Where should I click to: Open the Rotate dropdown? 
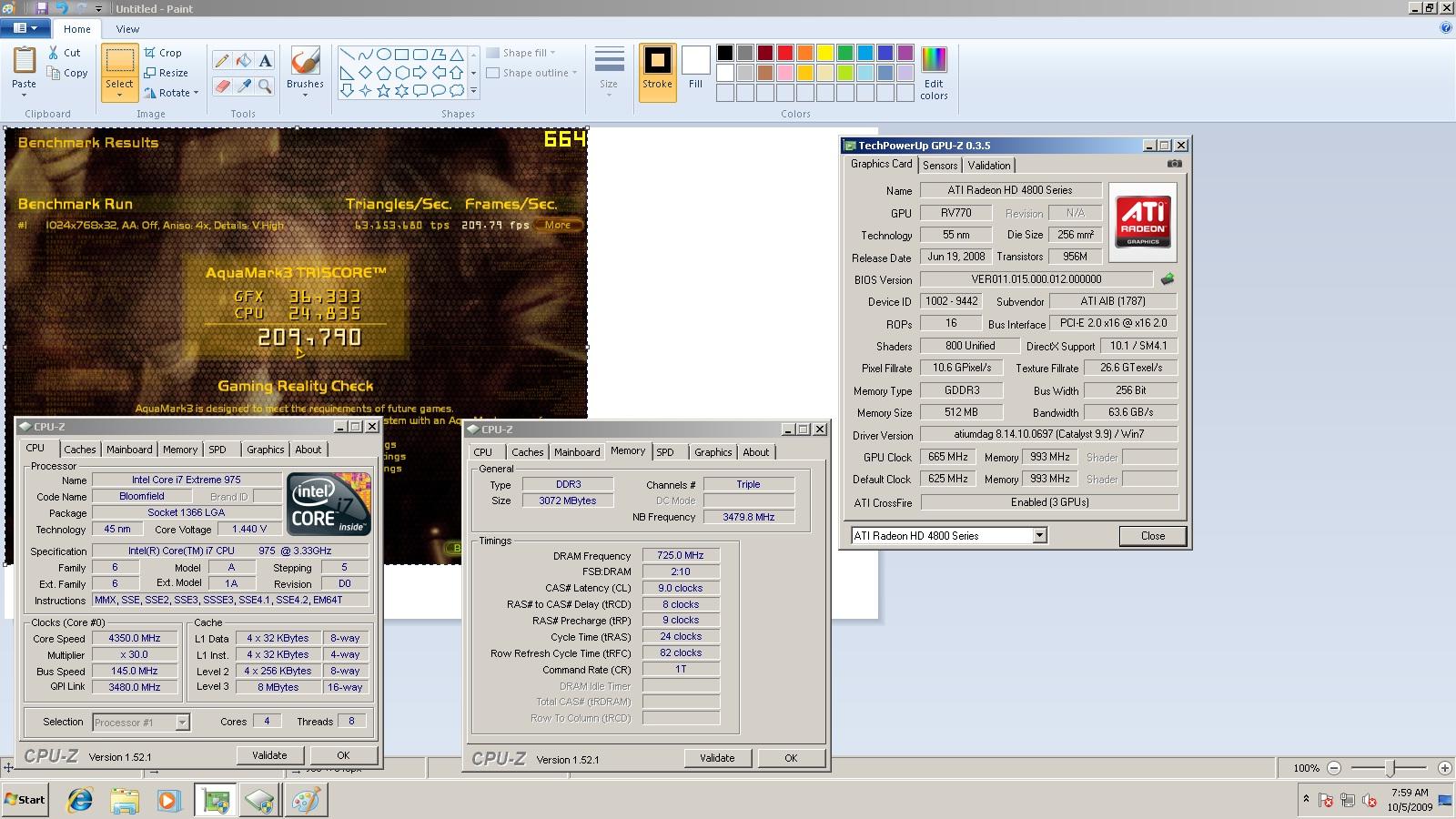[x=172, y=93]
